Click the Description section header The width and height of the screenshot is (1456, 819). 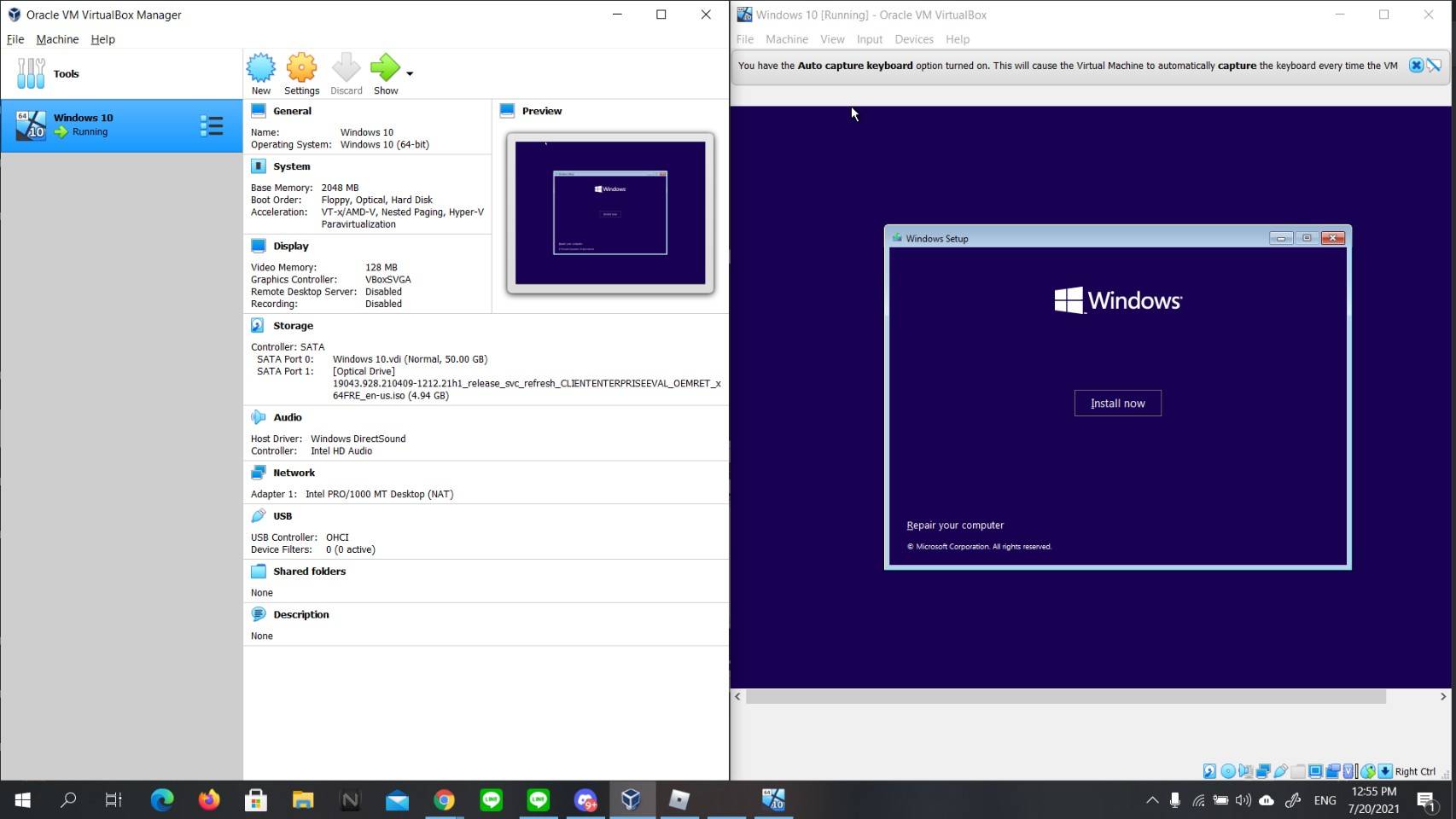click(x=301, y=614)
